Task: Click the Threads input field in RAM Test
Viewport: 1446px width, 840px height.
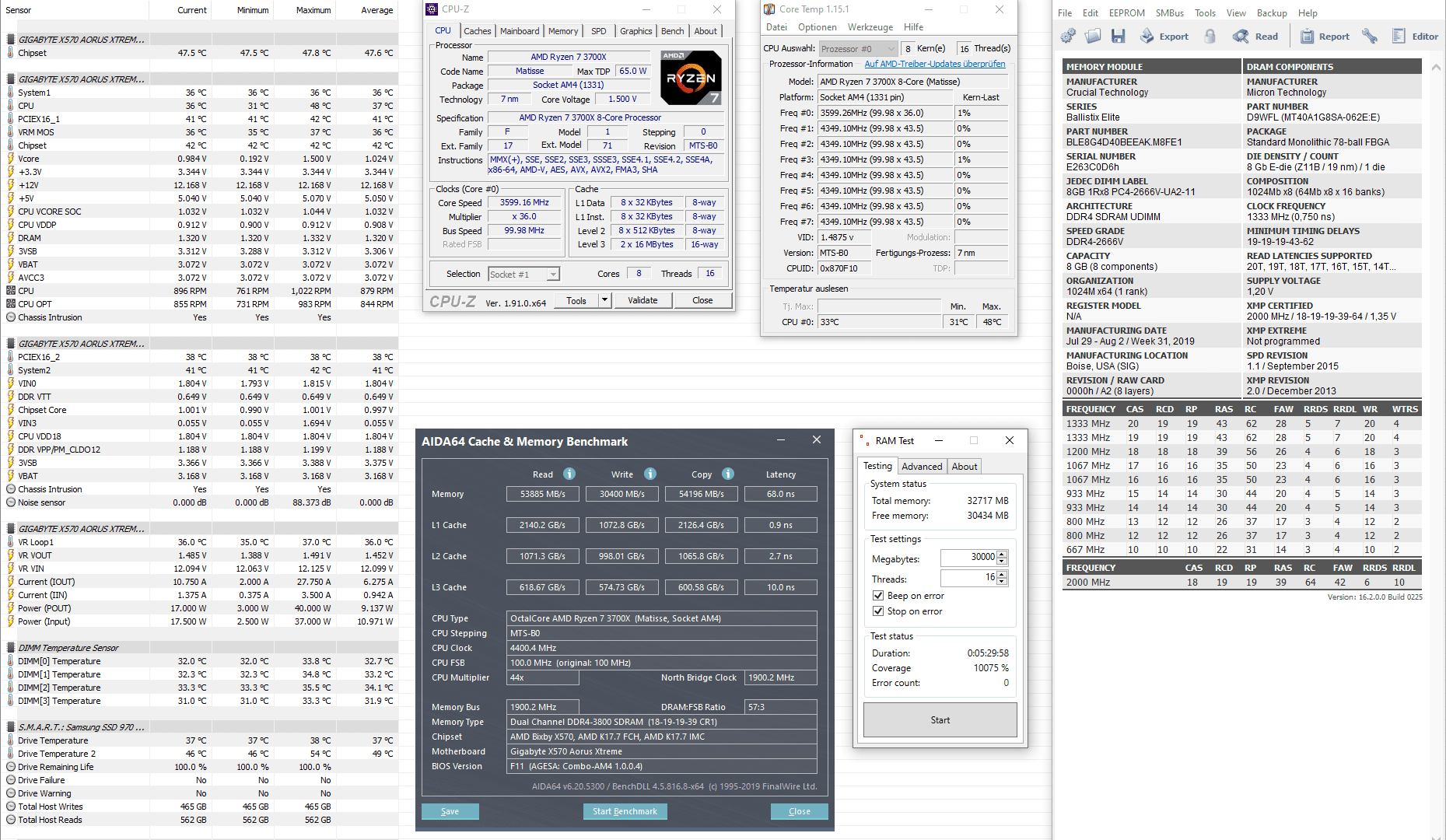Action: 968,578
